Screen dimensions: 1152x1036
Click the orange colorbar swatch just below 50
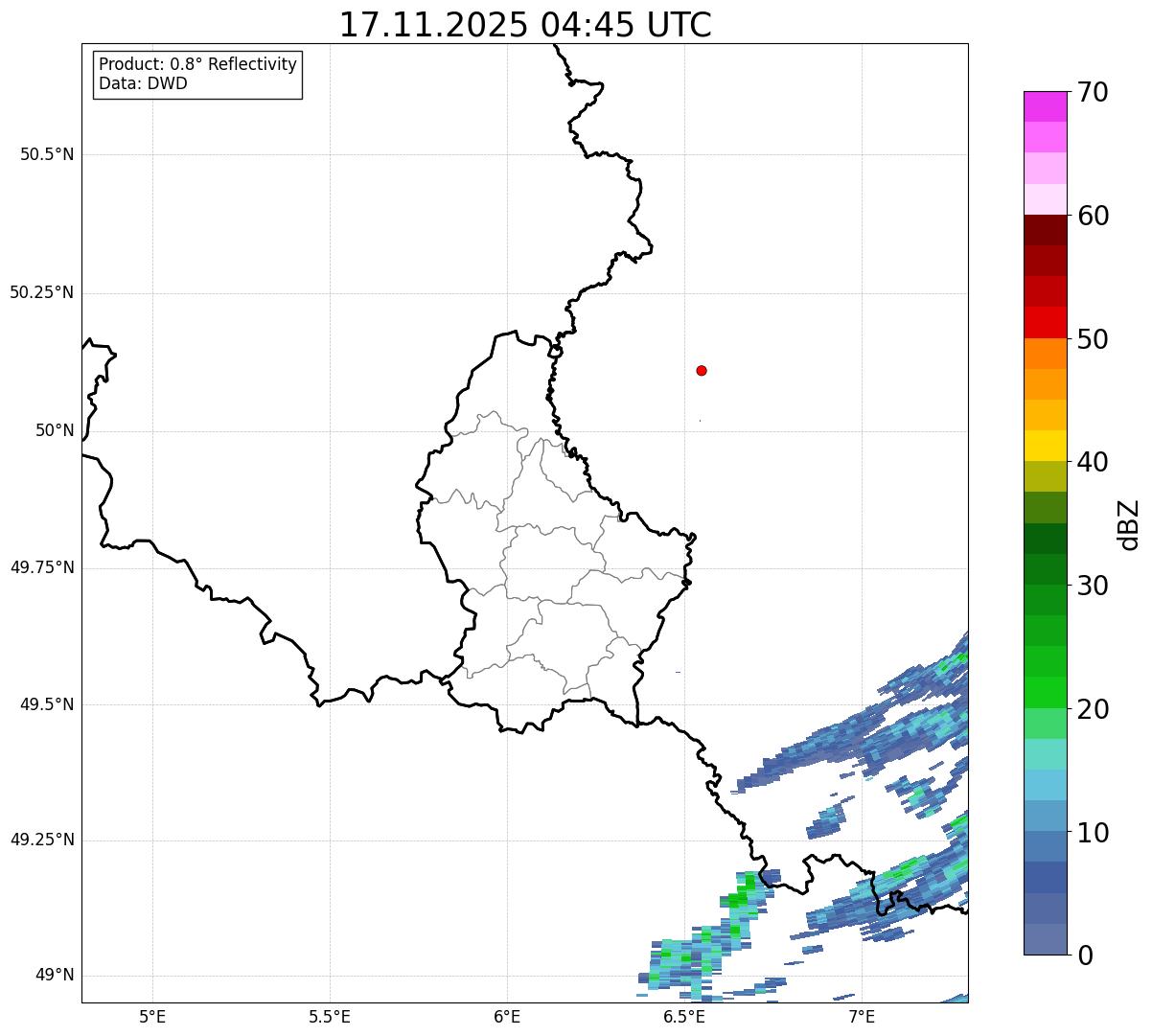pos(1045,354)
